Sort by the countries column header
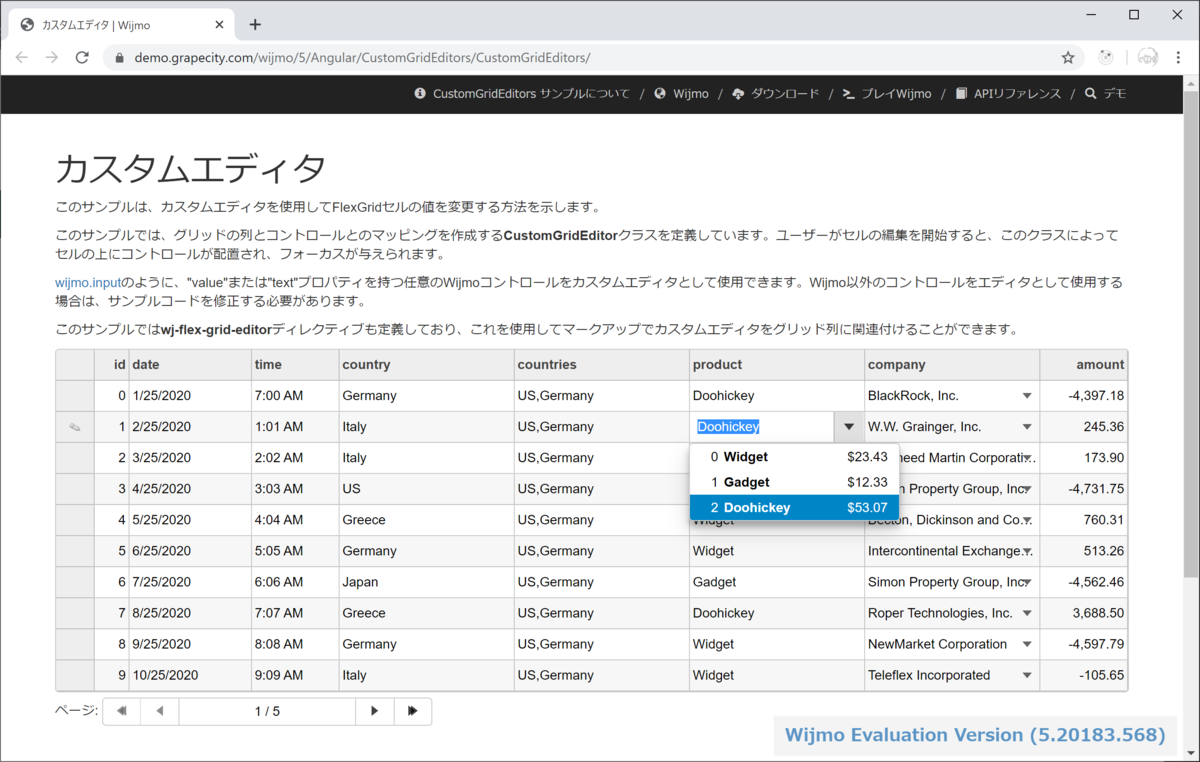Image resolution: width=1200 pixels, height=762 pixels. point(601,365)
